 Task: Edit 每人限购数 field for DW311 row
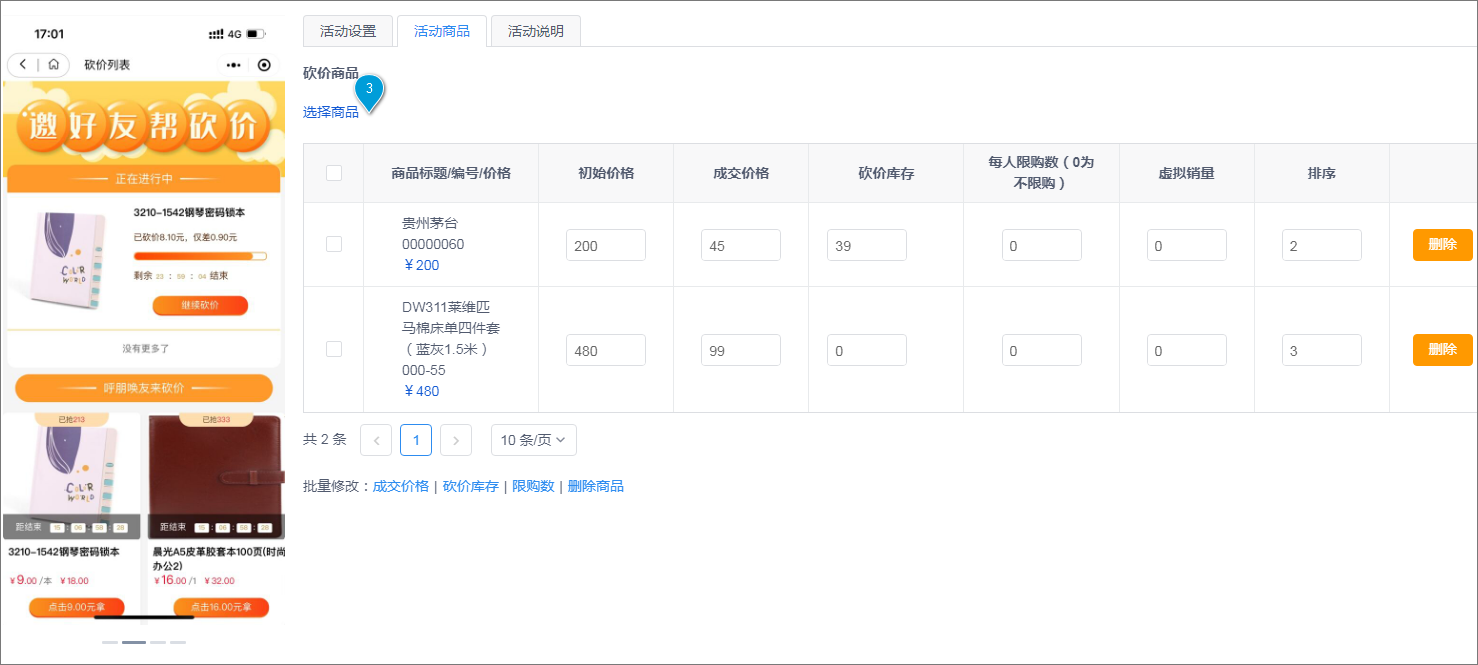click(x=1042, y=350)
